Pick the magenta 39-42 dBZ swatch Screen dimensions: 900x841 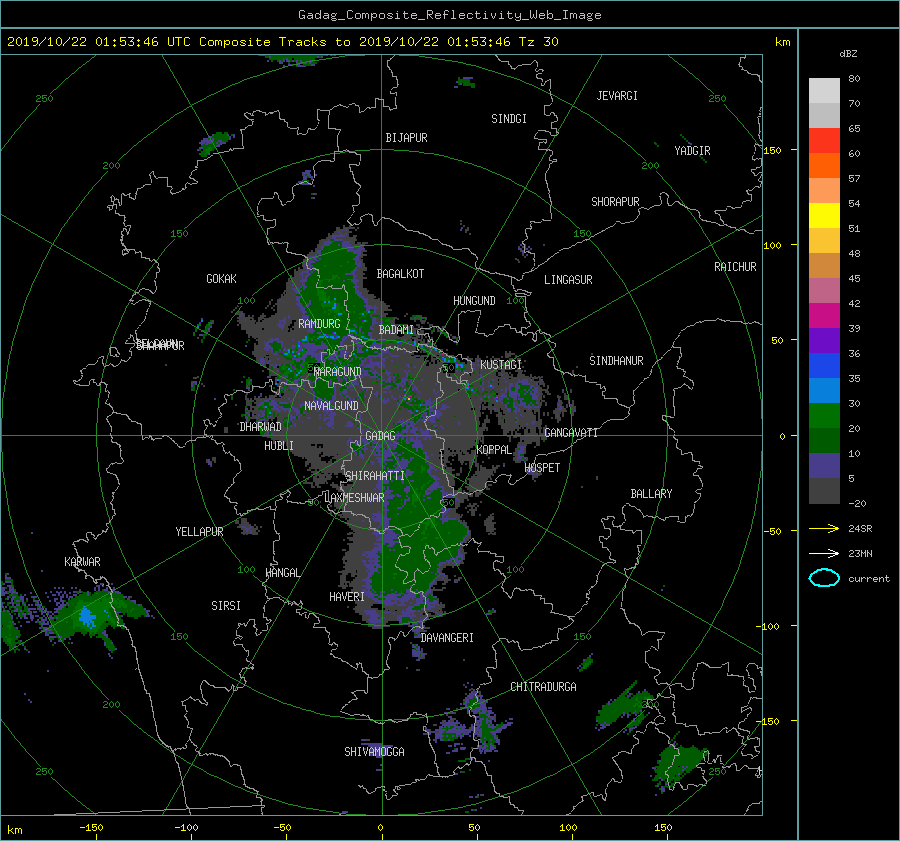(x=824, y=315)
